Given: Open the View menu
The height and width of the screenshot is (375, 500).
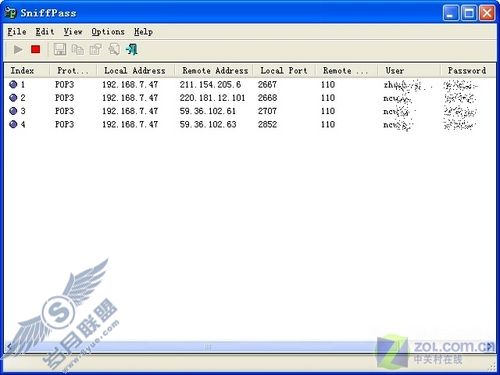Looking at the screenshot, I should (73, 32).
